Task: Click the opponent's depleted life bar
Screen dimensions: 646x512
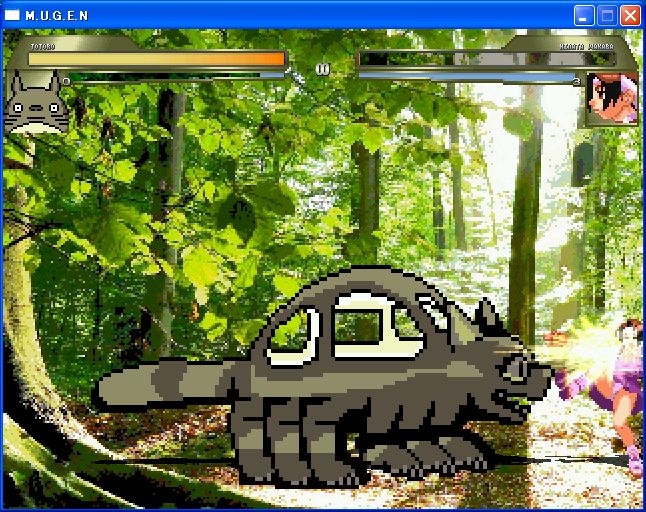Action: 488,59
